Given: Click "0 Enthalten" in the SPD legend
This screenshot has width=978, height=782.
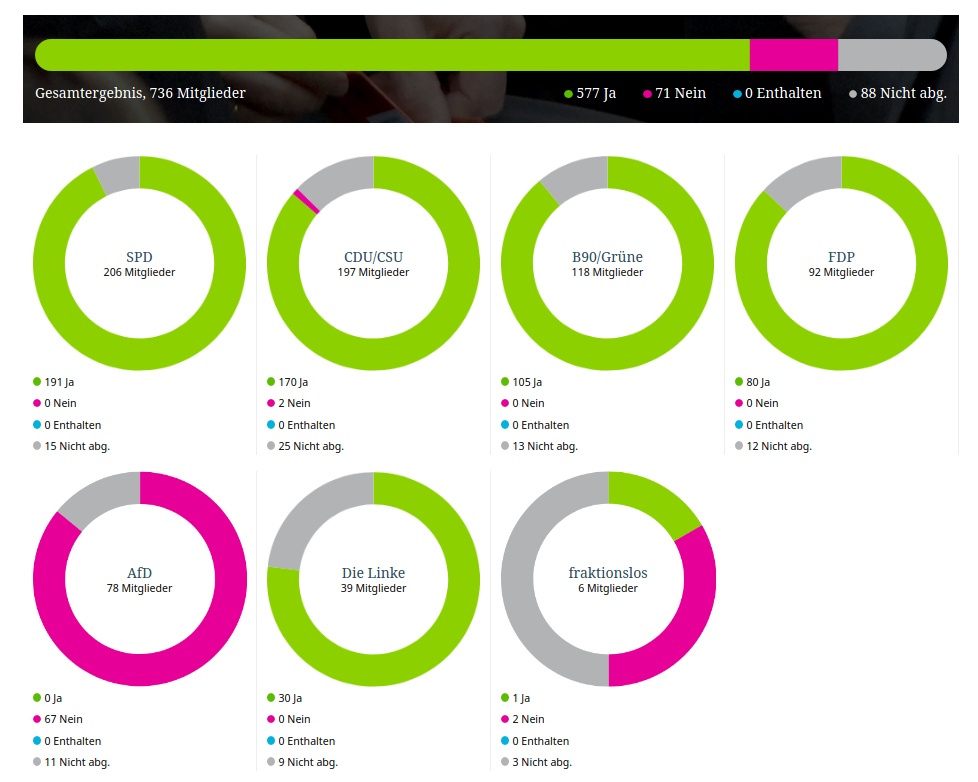Looking at the screenshot, I should pyautogui.click(x=67, y=425).
